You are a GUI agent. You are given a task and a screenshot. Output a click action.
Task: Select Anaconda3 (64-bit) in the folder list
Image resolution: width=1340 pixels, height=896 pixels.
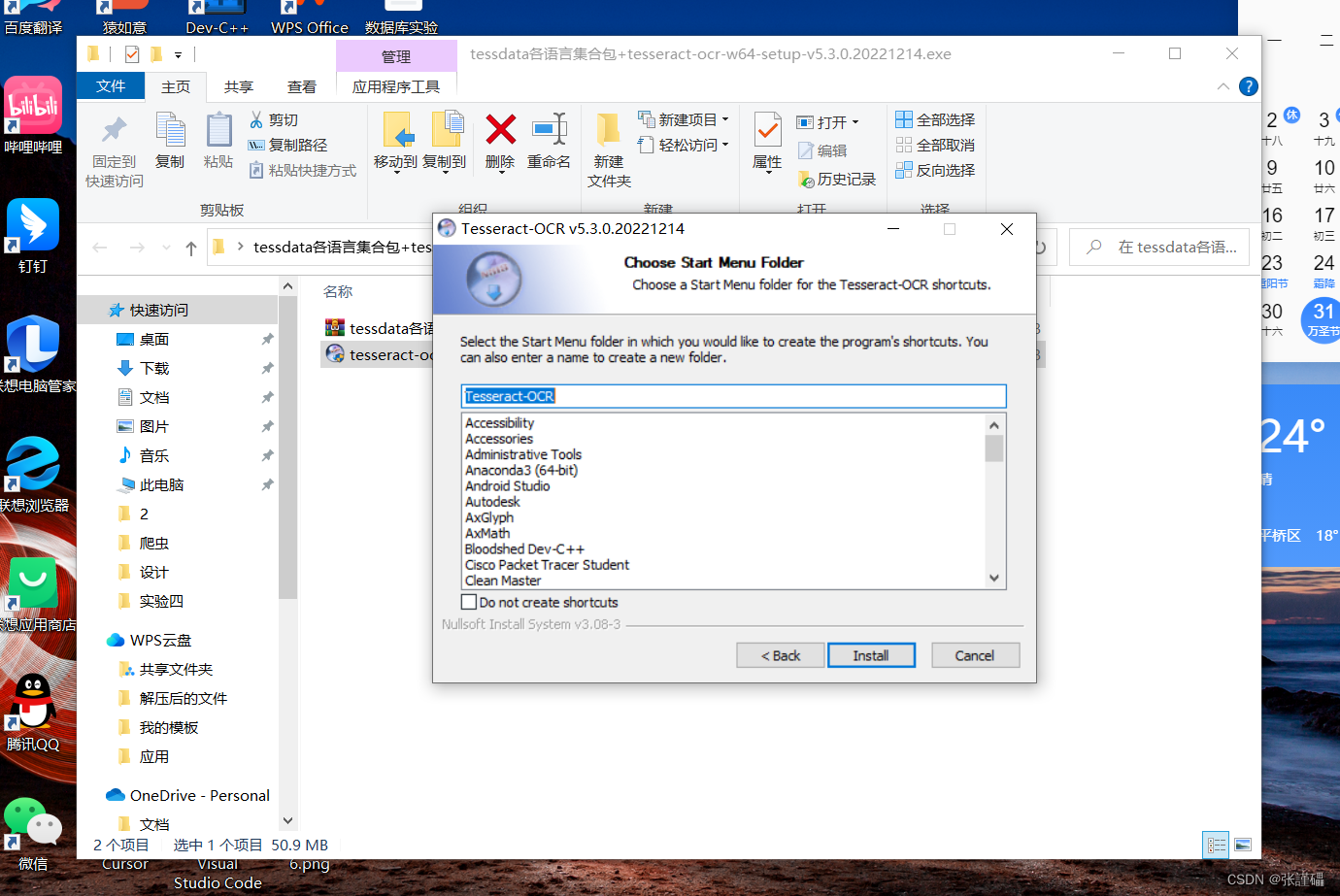pos(522,470)
